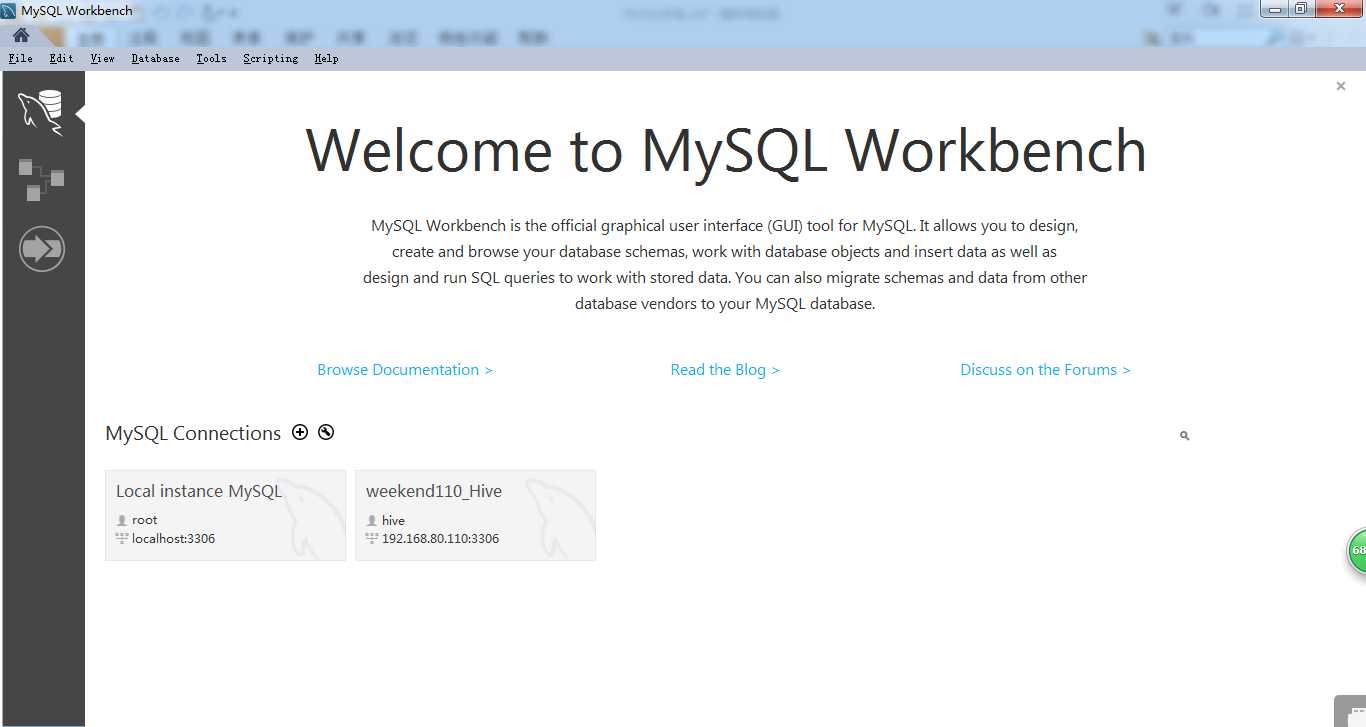Click the green 68 badge at right edge
Screen dimensions: 1366x727
tap(1357, 551)
